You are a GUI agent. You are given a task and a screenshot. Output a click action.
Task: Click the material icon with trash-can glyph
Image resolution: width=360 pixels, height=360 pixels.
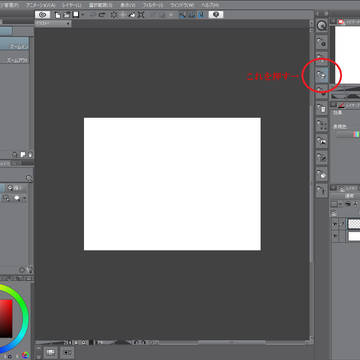pos(322,108)
